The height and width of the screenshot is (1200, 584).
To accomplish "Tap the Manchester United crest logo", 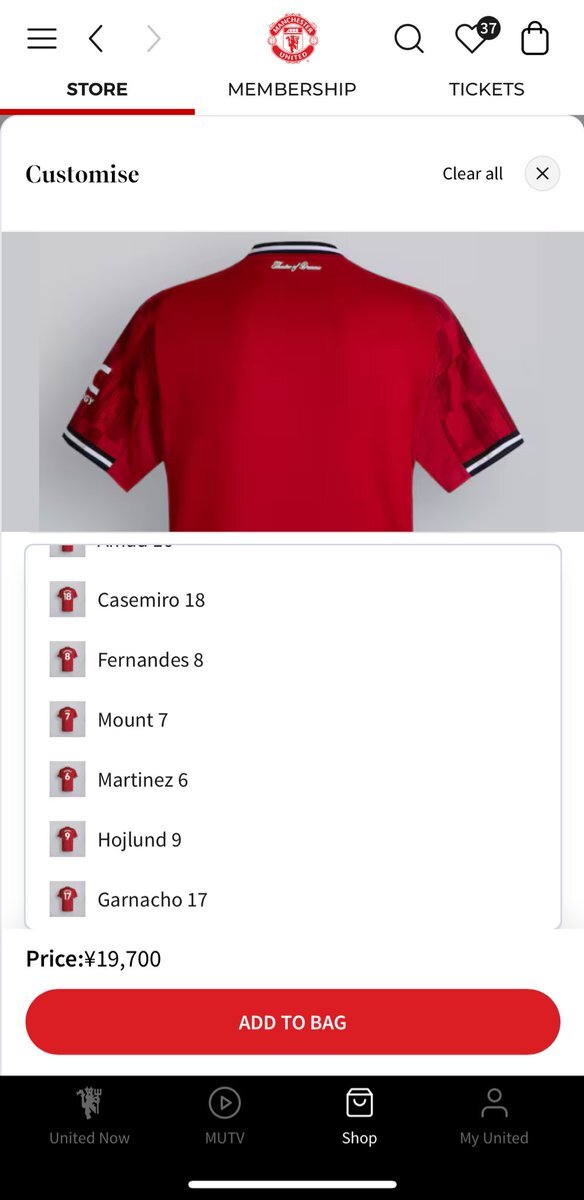I will [292, 39].
